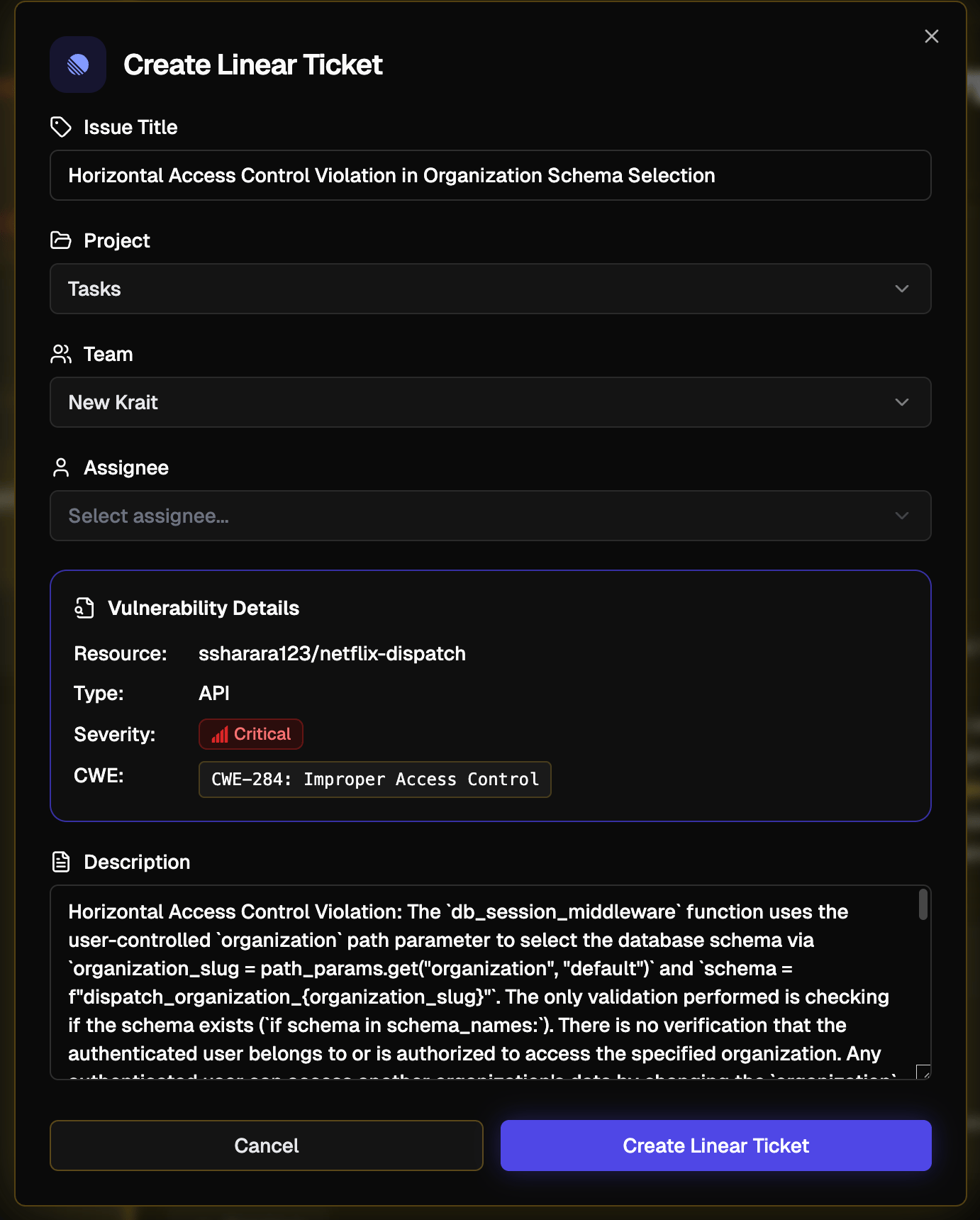
Task: Click the chevron on the Project field
Action: pyautogui.click(x=902, y=289)
